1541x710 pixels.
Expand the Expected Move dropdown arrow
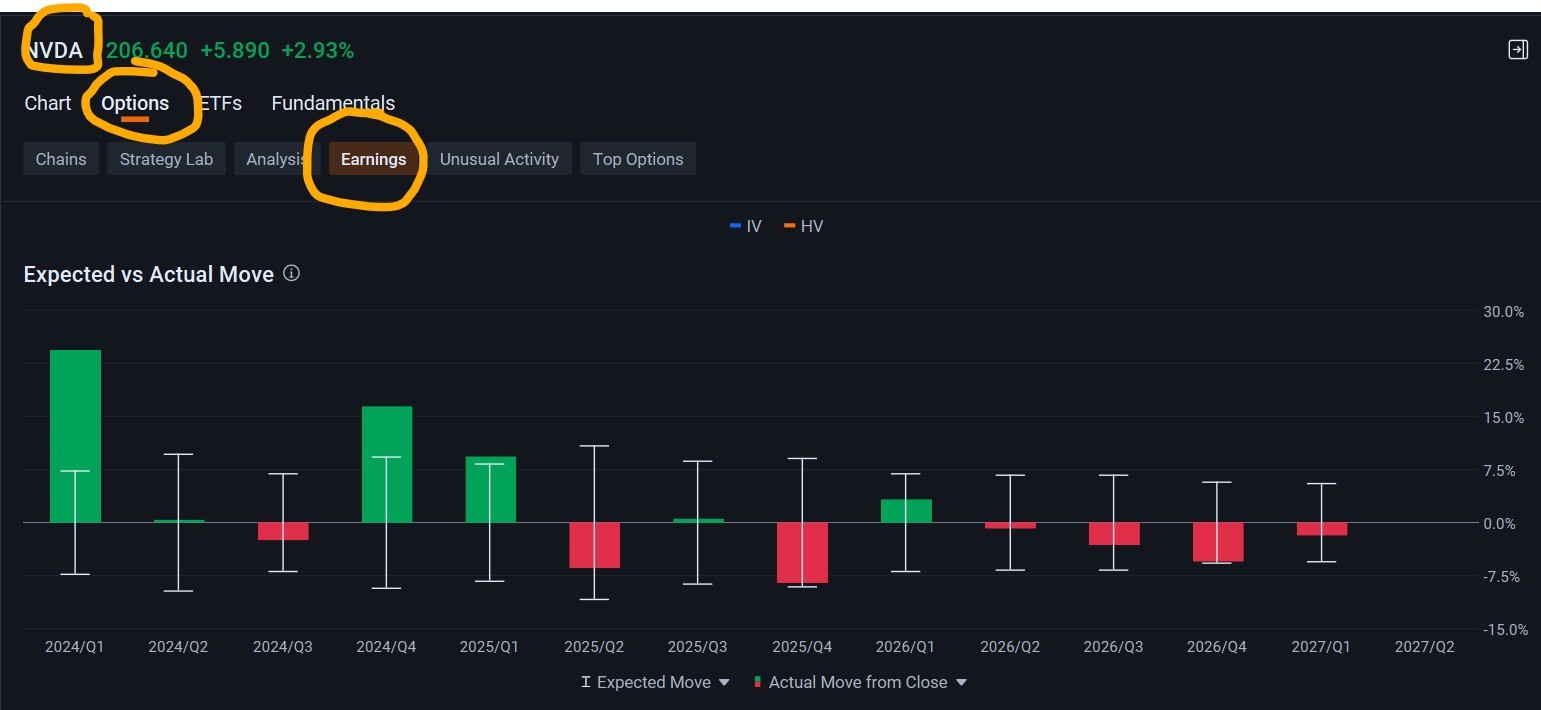(x=724, y=682)
